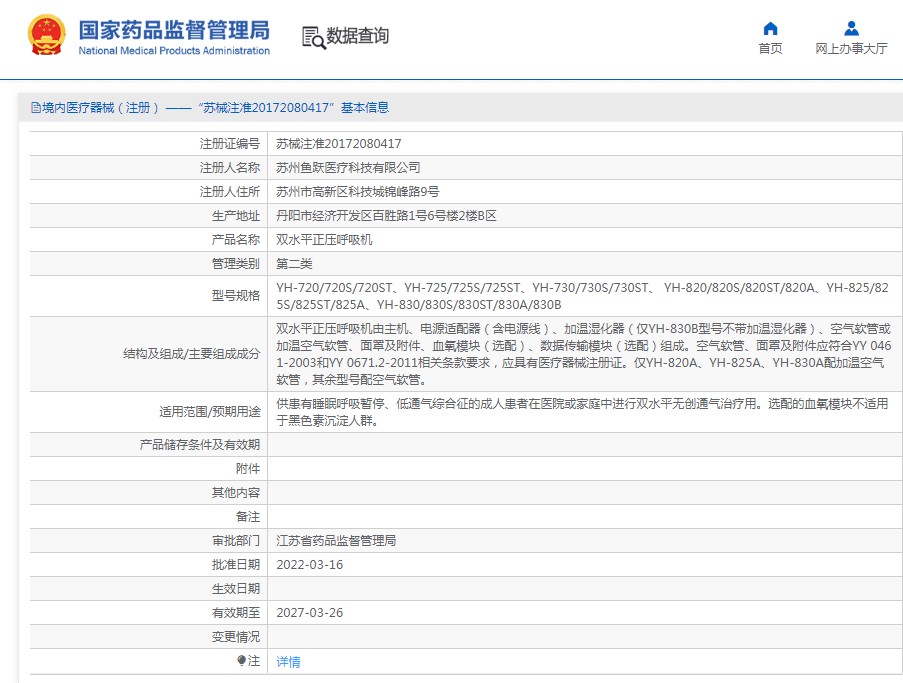Click the 注册人名称 row label

[230, 168]
